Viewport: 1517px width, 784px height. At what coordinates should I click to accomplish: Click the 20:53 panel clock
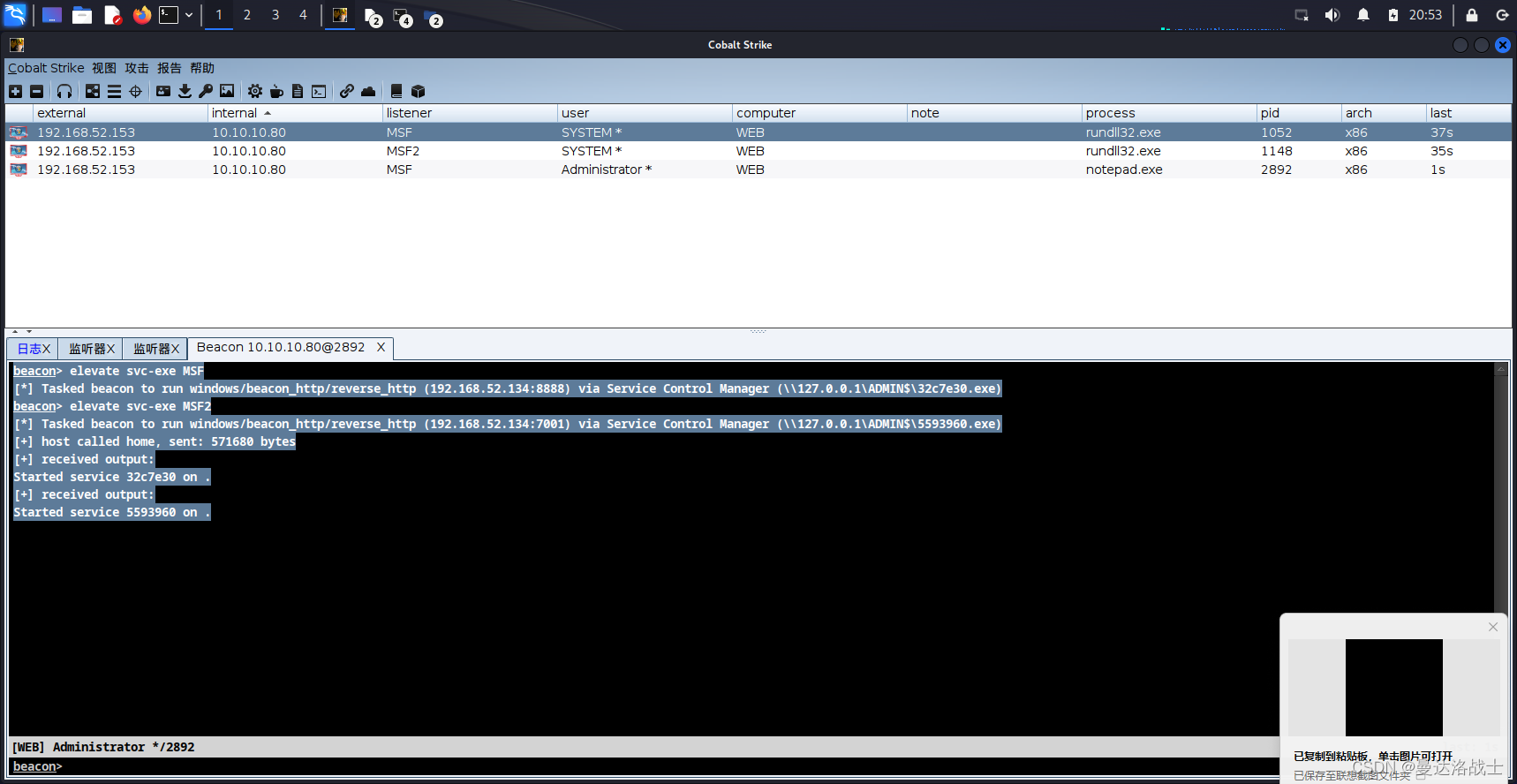pos(1425,15)
